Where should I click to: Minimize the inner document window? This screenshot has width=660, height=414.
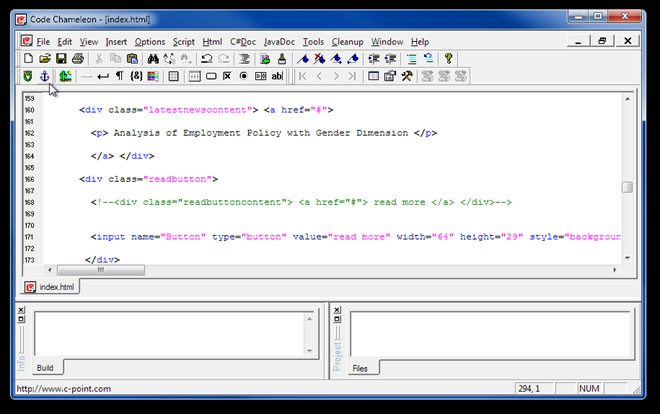click(578, 41)
